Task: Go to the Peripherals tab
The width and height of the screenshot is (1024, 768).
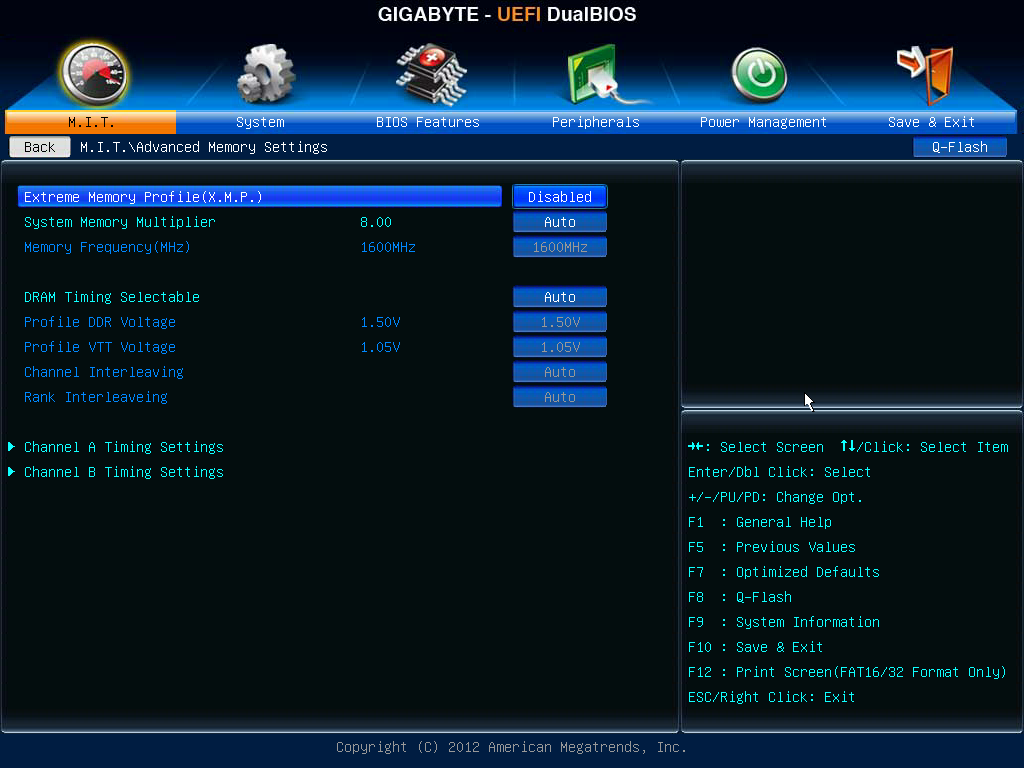Action: [596, 122]
